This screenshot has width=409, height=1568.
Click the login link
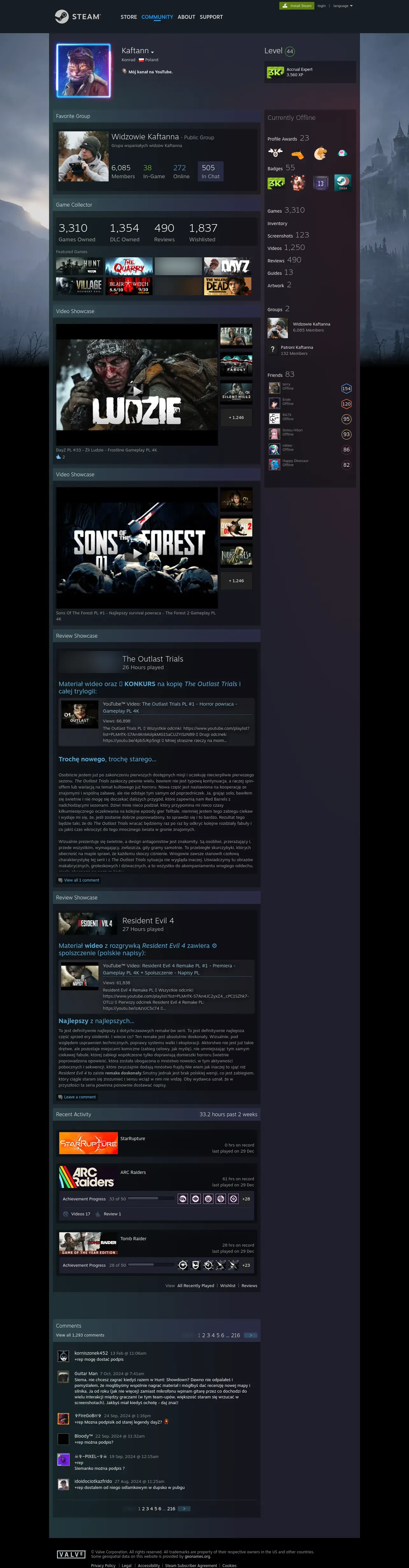pyautogui.click(x=321, y=6)
